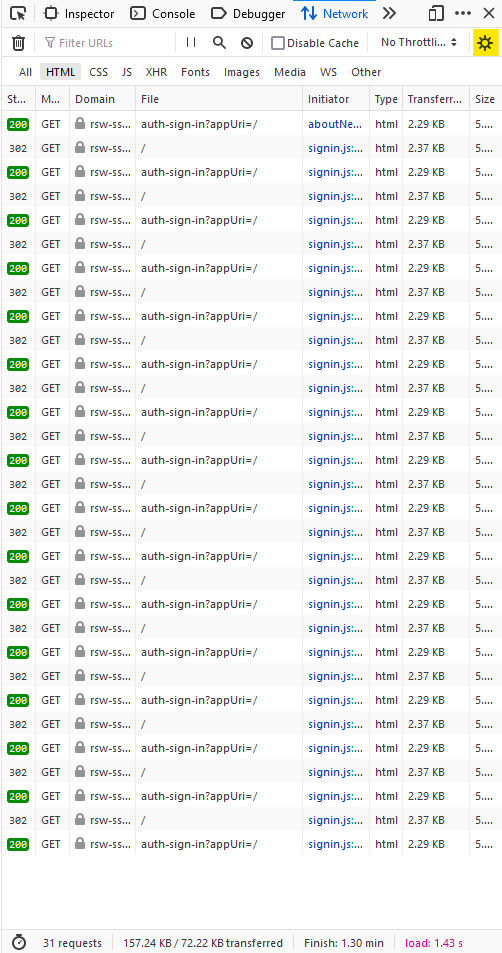Open the No Throttling dropdown
502x953 pixels.
[419, 43]
